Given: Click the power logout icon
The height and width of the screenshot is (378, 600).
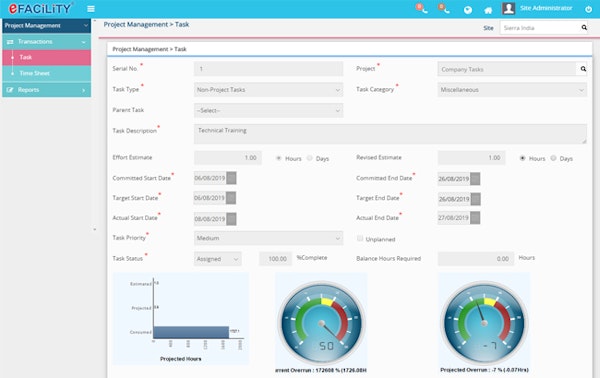Looking at the screenshot, I should 589,9.
